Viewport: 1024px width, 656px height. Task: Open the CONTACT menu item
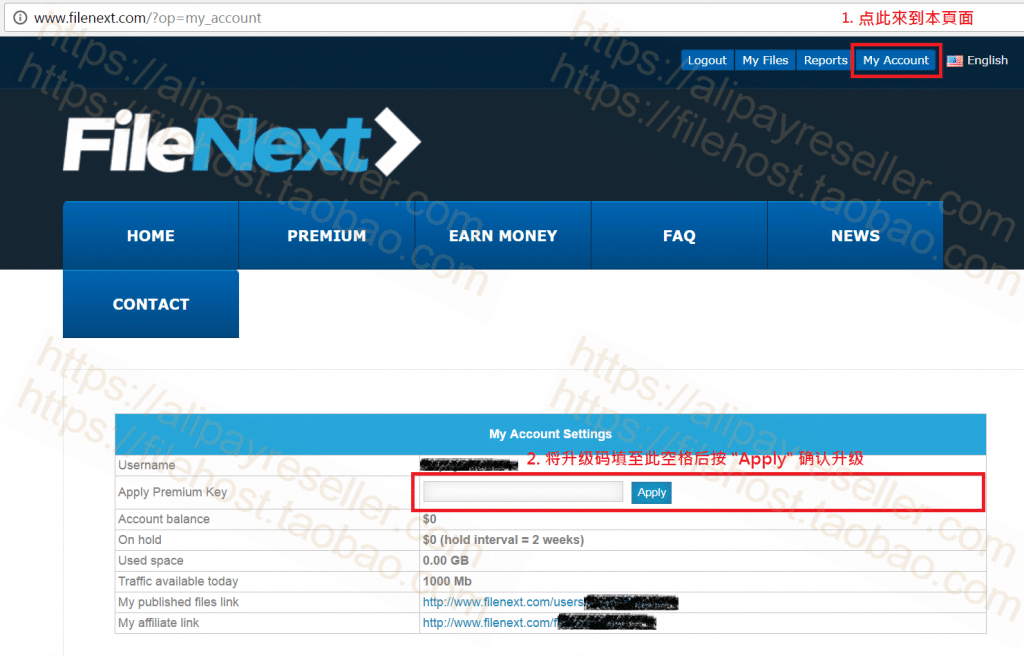150,304
